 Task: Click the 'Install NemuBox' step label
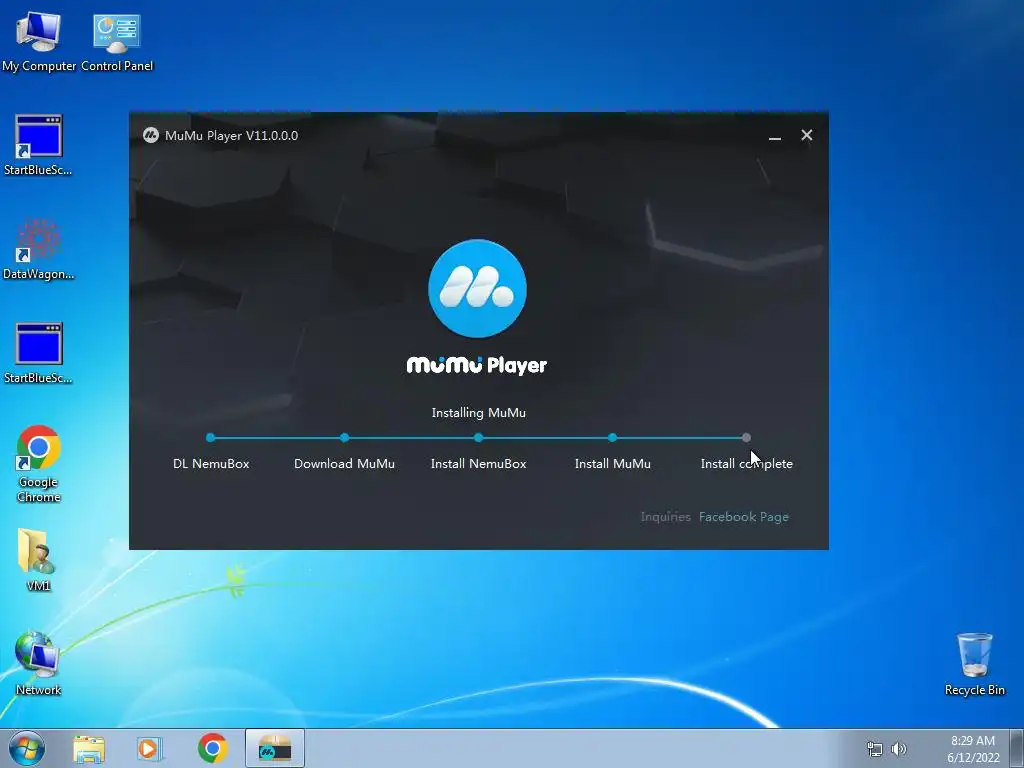pyautogui.click(x=479, y=464)
